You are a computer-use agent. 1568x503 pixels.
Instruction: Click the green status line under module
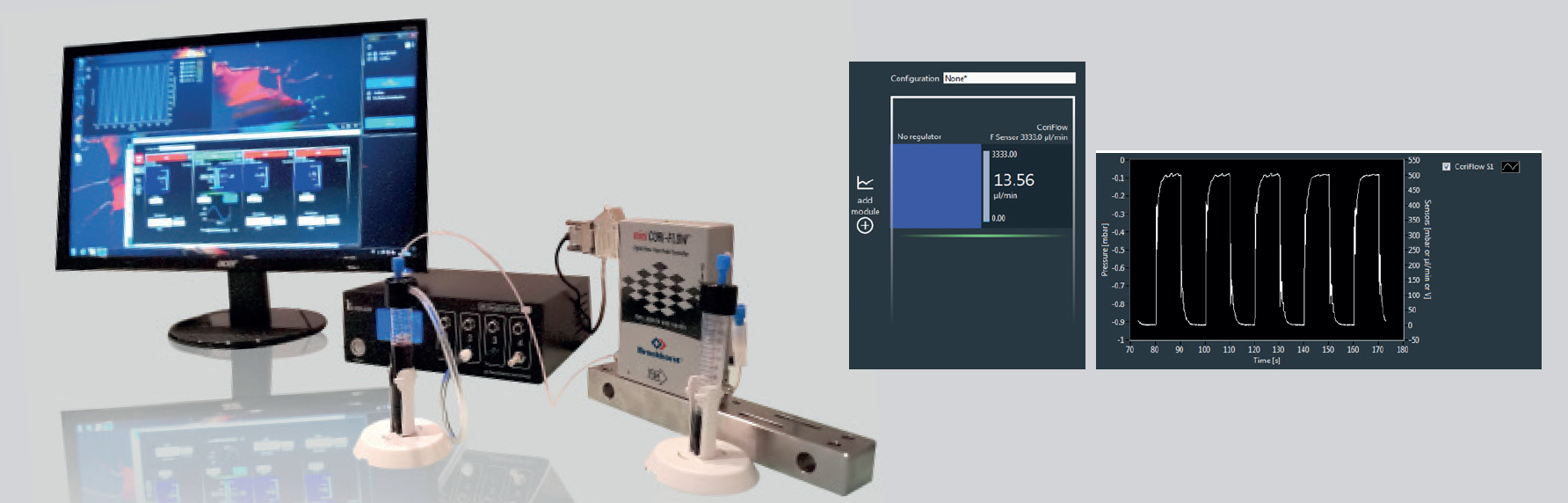point(982,236)
